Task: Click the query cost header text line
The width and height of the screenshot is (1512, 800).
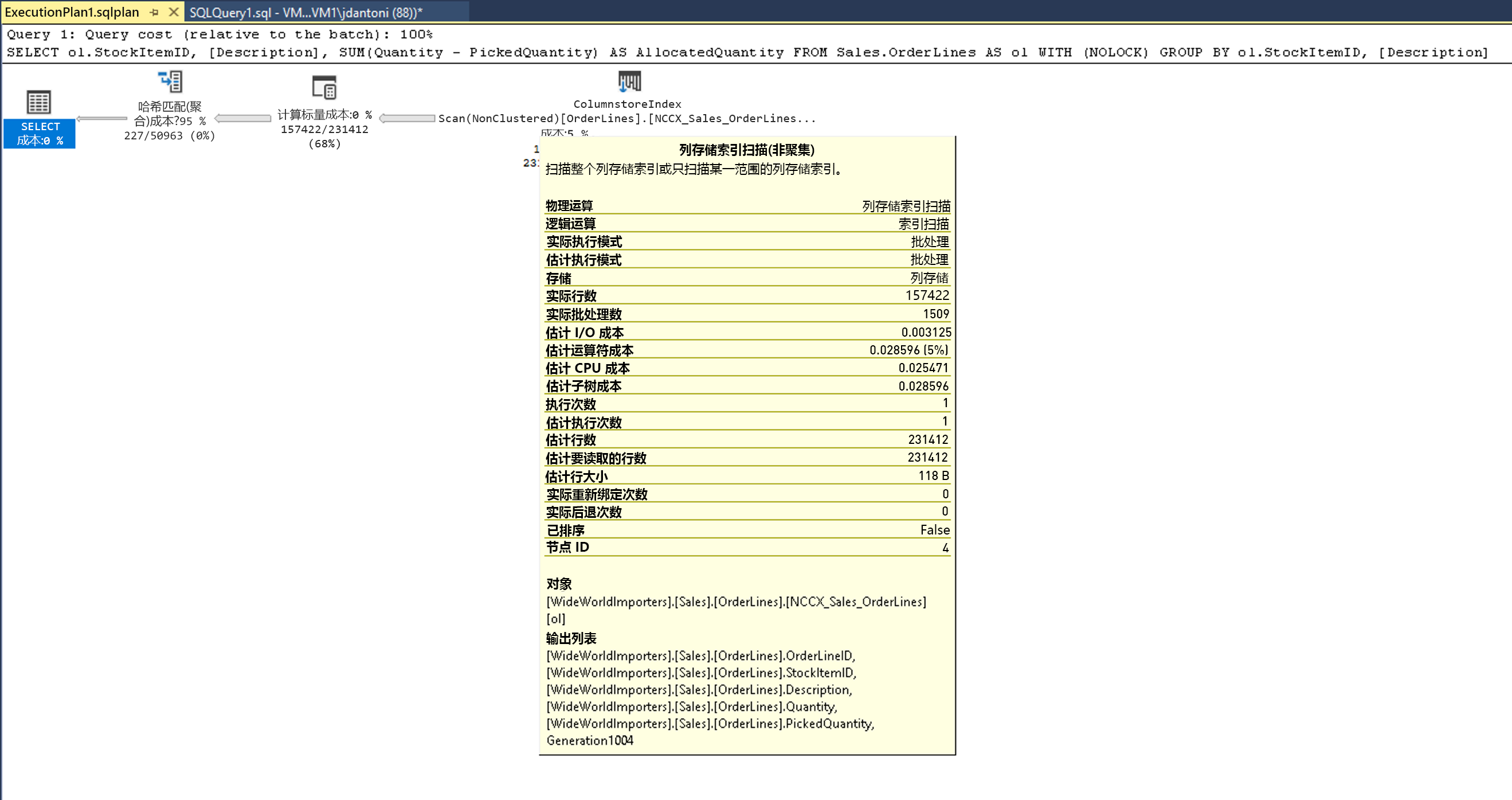Action: pyautogui.click(x=220, y=34)
